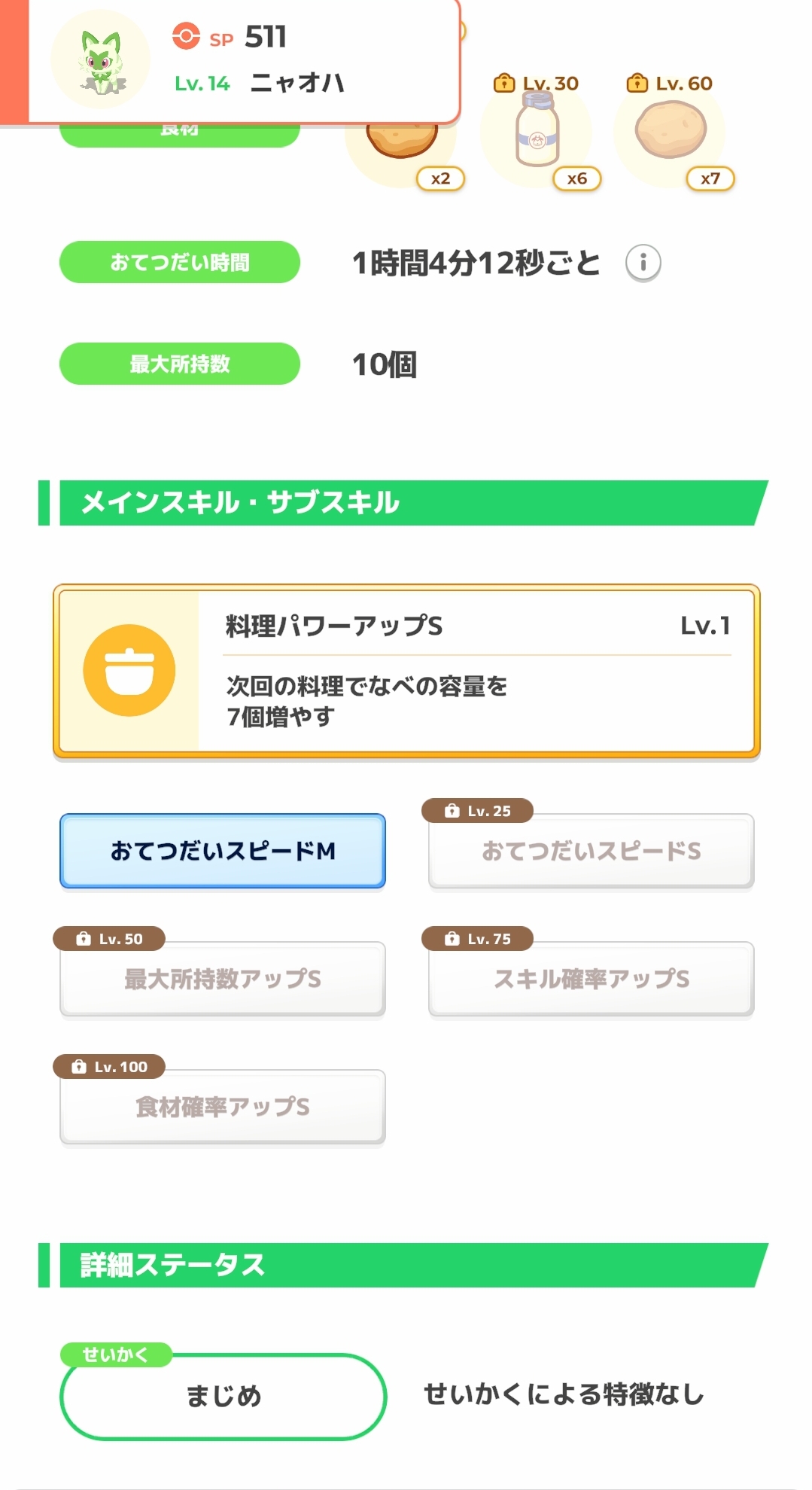Viewport: 812px width, 1490px height.
Task: Tap the helping time info icon
Action: tap(643, 263)
